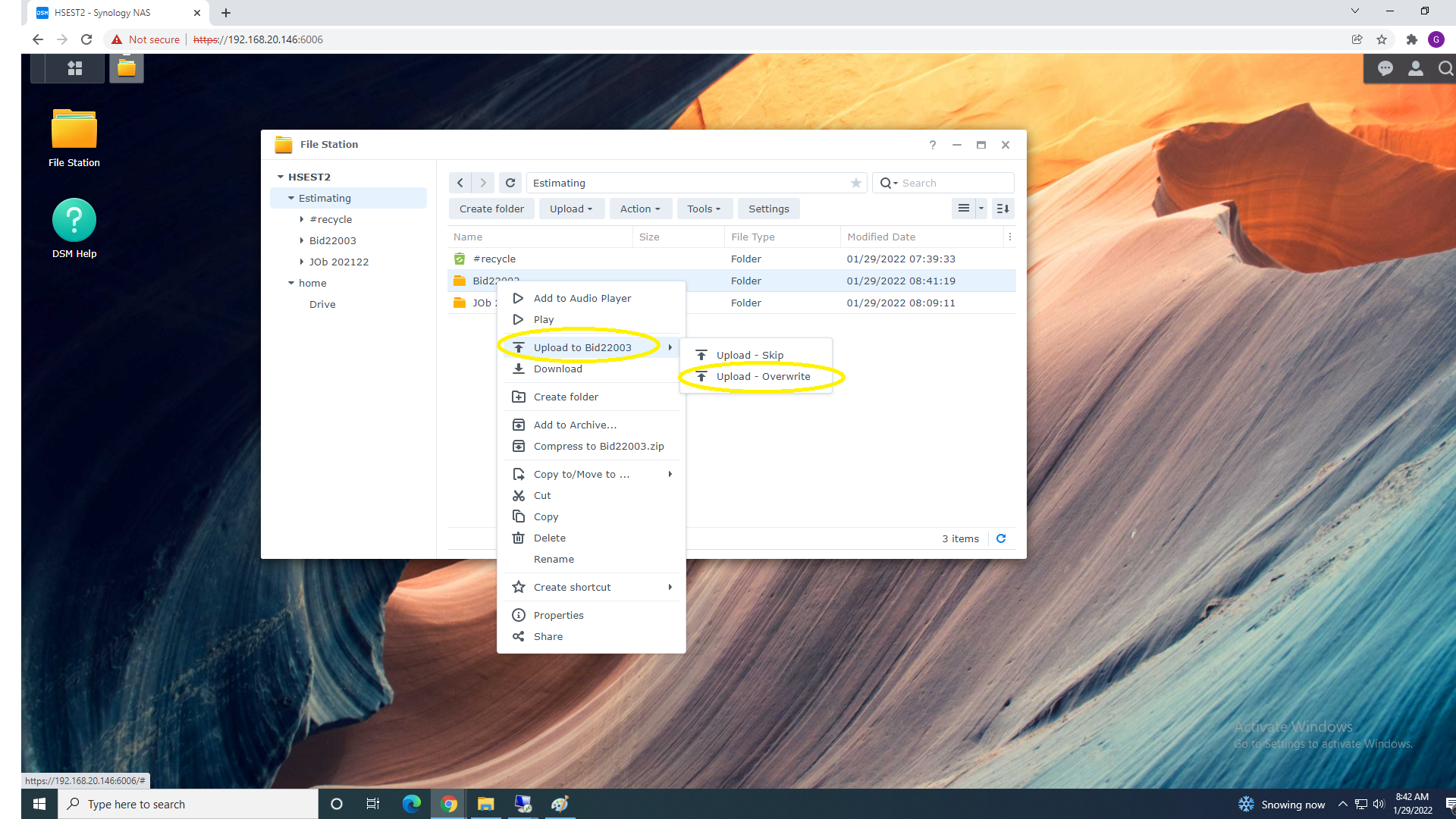The height and width of the screenshot is (819, 1456).
Task: Open the user account options icon
Action: 1415,68
